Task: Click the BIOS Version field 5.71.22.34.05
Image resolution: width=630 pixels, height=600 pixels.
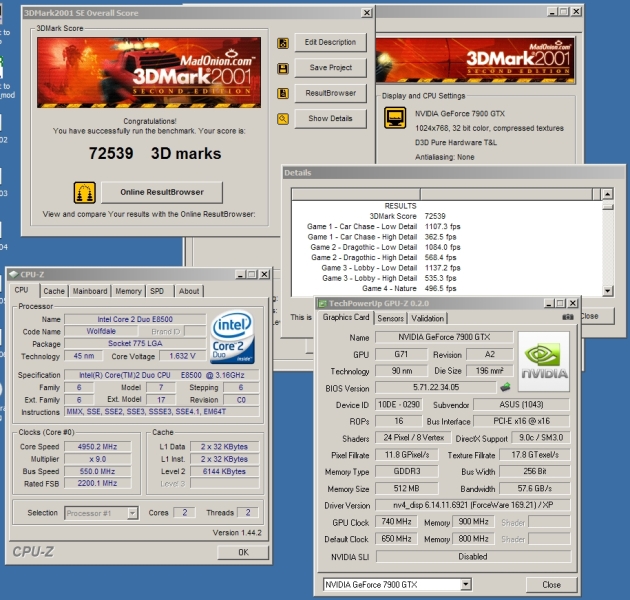Action: [x=436, y=387]
